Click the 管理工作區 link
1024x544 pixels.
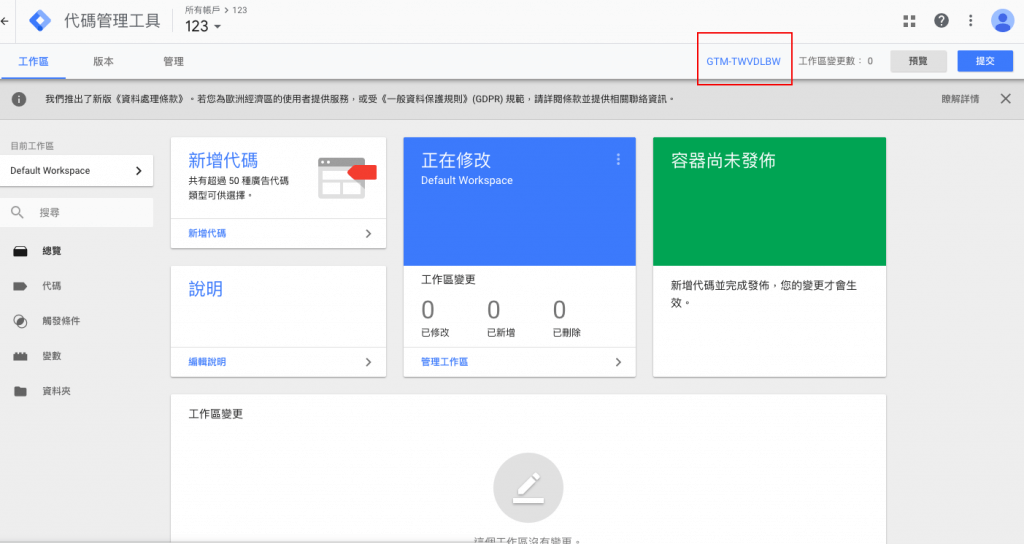[x=444, y=362]
